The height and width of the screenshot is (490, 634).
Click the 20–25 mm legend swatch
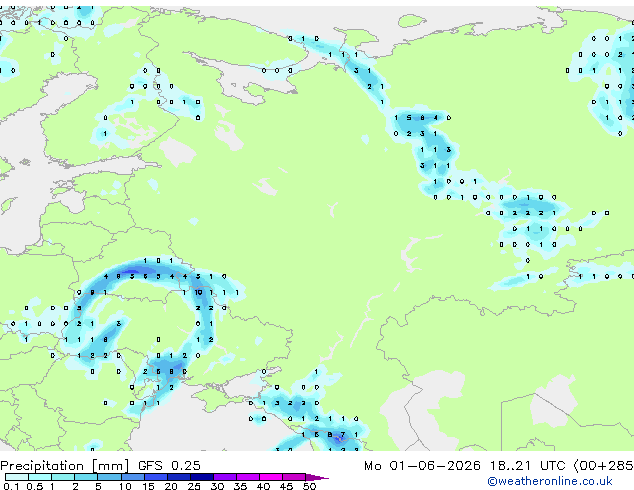pos(178,477)
